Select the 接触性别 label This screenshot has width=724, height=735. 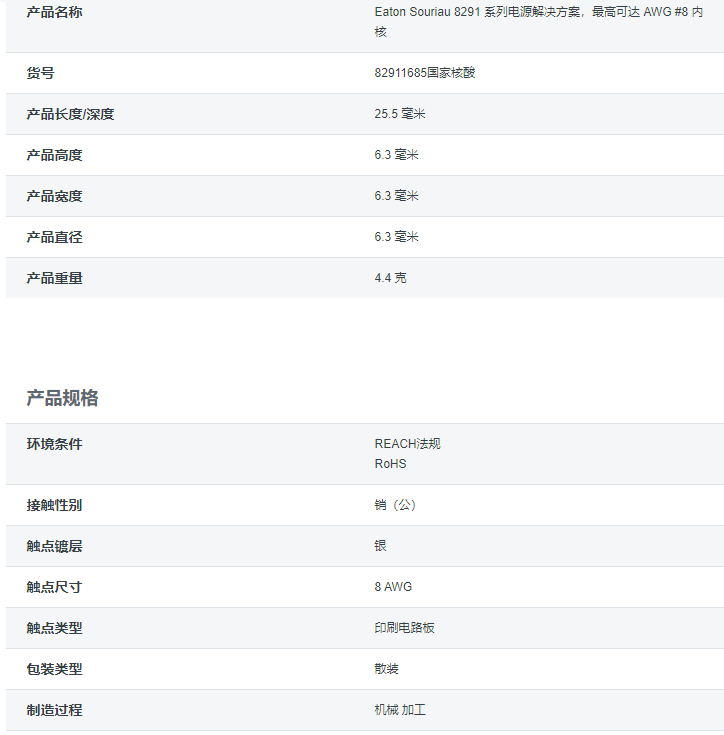(x=54, y=505)
